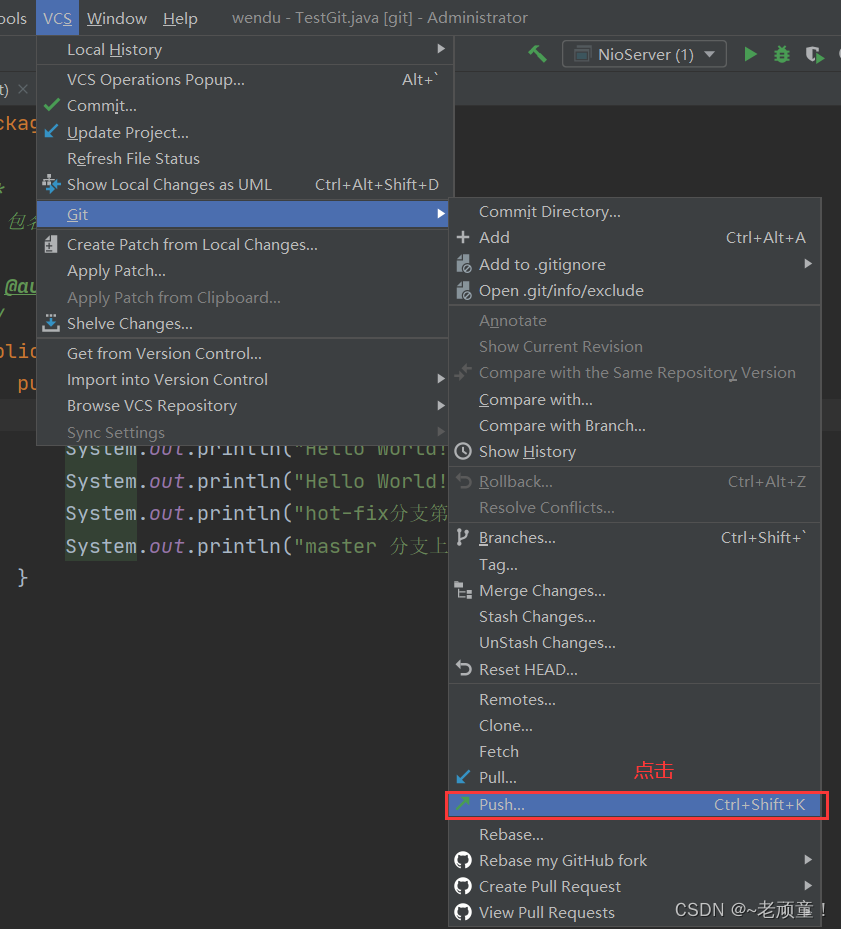Click the Merge Changes icon
841x929 pixels.
[463, 590]
